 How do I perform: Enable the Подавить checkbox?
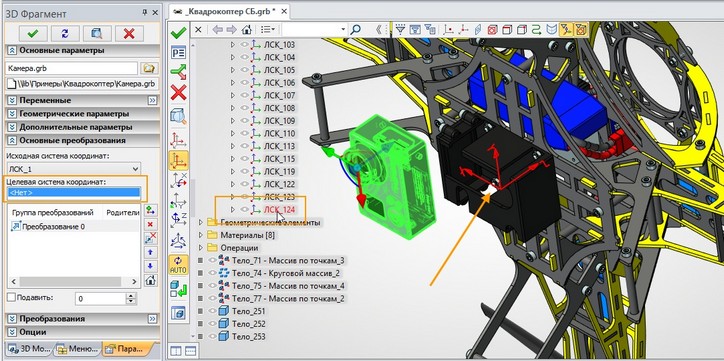coord(12,298)
